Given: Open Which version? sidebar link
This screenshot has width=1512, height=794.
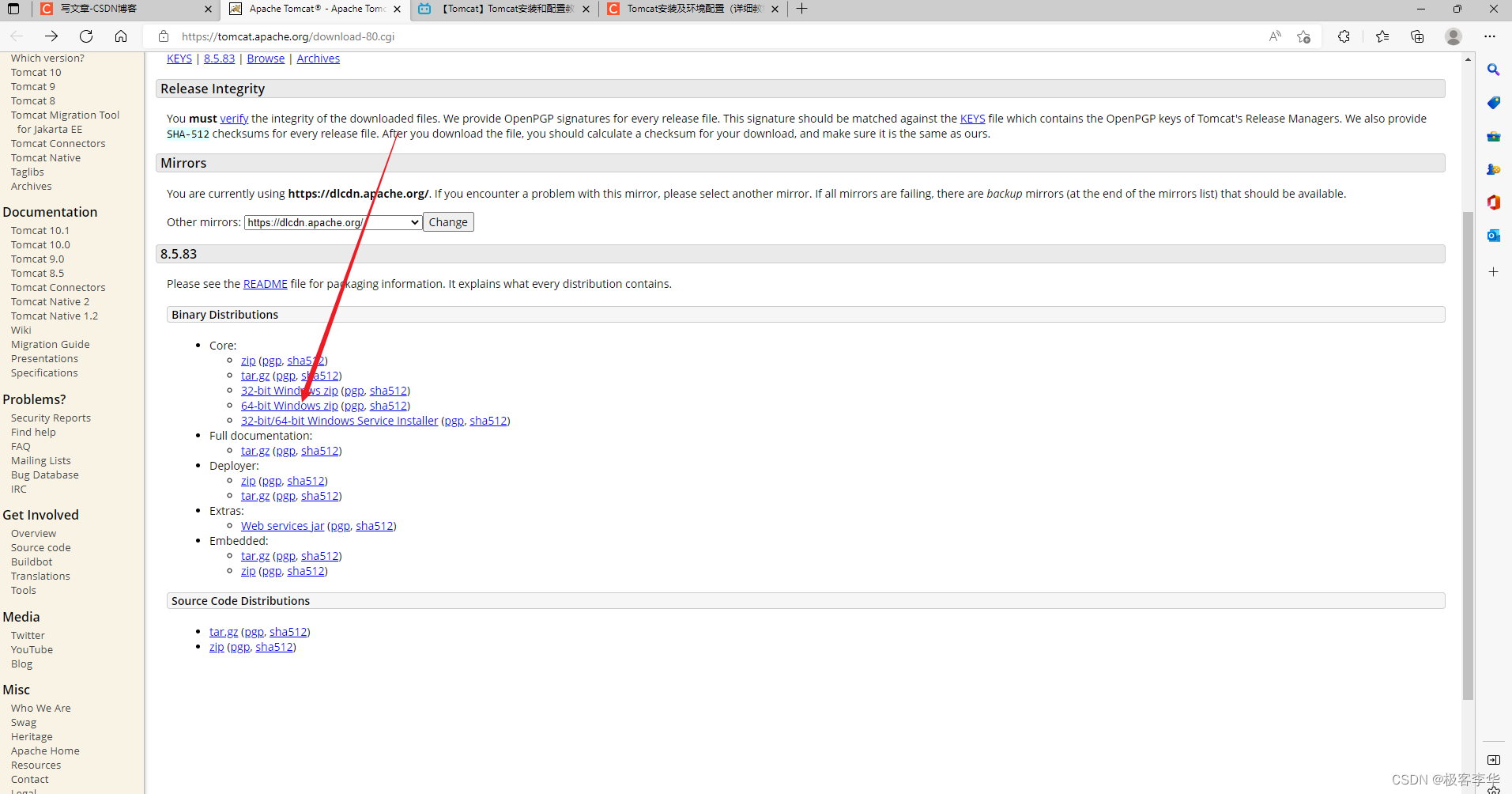Looking at the screenshot, I should point(47,58).
